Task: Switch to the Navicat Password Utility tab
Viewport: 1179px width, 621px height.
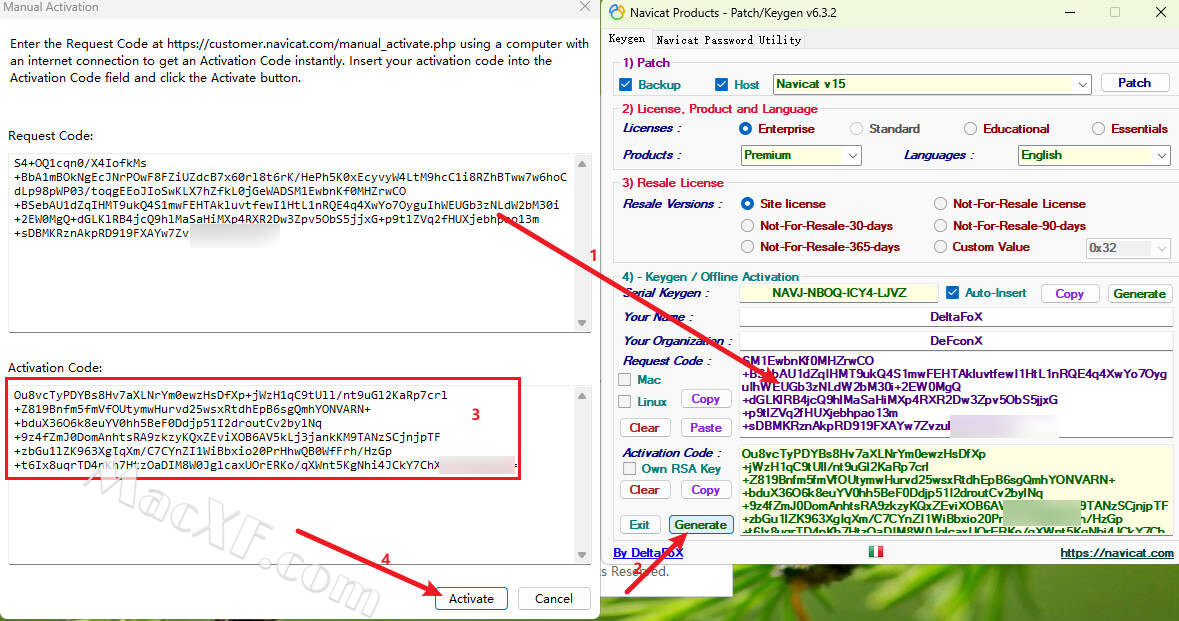Action: pyautogui.click(x=728, y=40)
